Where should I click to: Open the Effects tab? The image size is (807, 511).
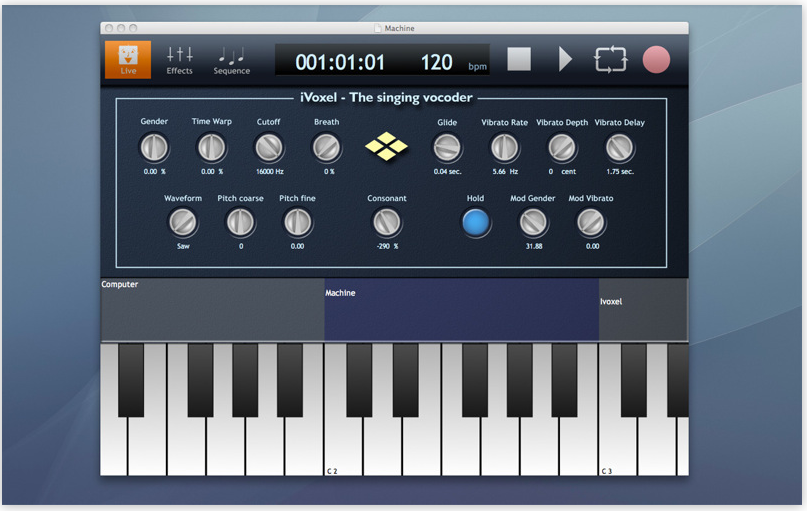click(179, 60)
